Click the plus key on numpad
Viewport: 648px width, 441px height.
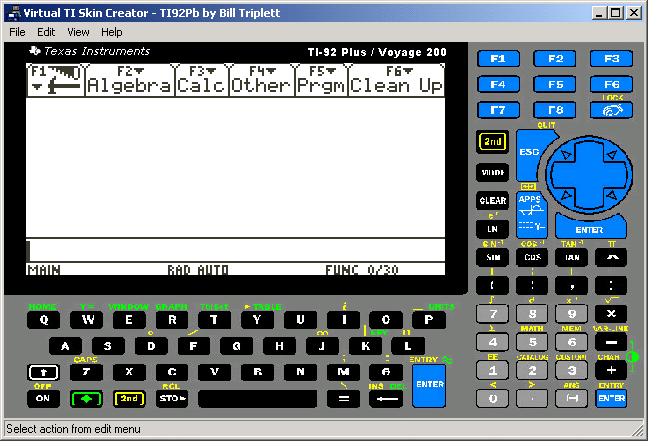click(611, 370)
